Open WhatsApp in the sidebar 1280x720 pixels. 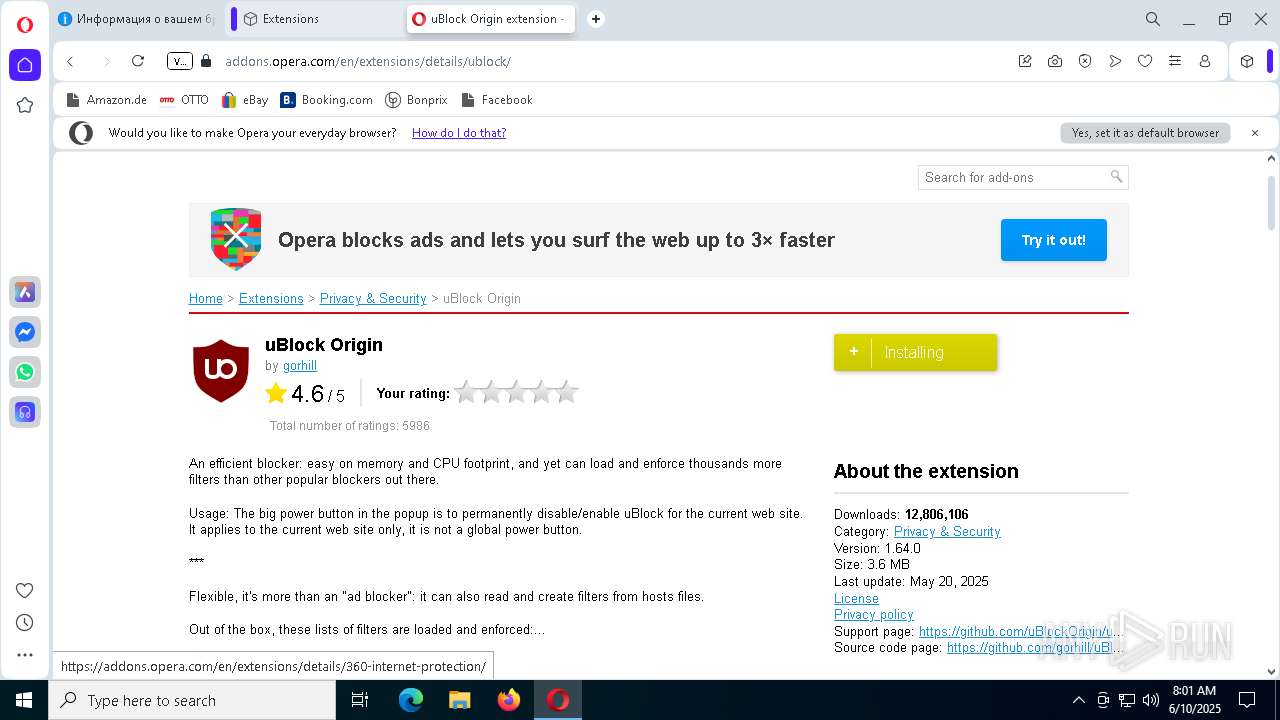(x=25, y=372)
